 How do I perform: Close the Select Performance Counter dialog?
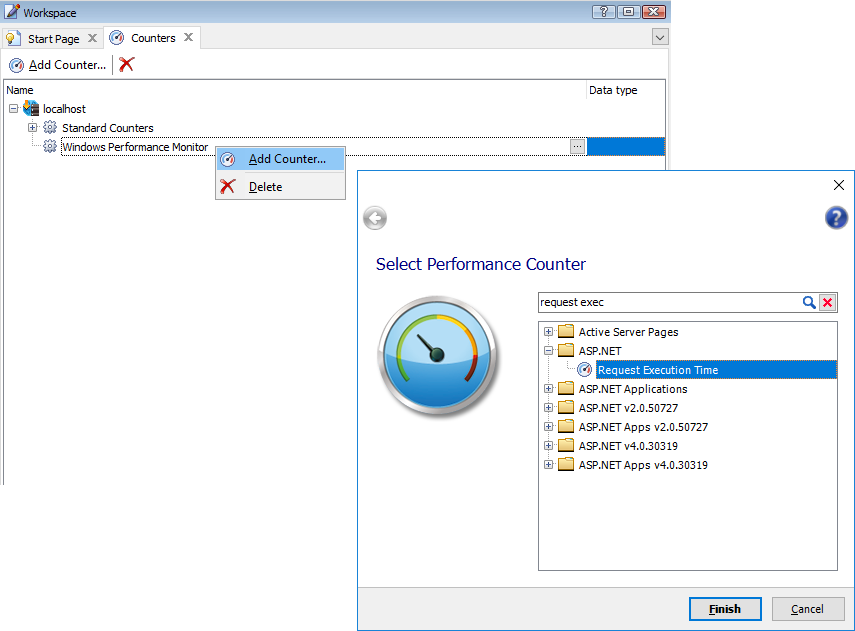(839, 185)
